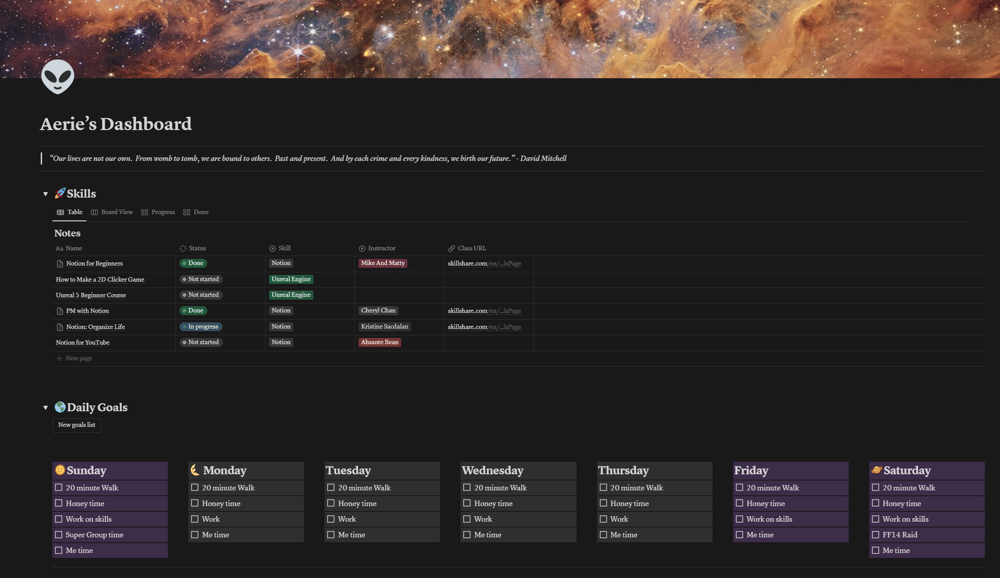
Task: Click the New goals list button
Action: [x=77, y=425]
